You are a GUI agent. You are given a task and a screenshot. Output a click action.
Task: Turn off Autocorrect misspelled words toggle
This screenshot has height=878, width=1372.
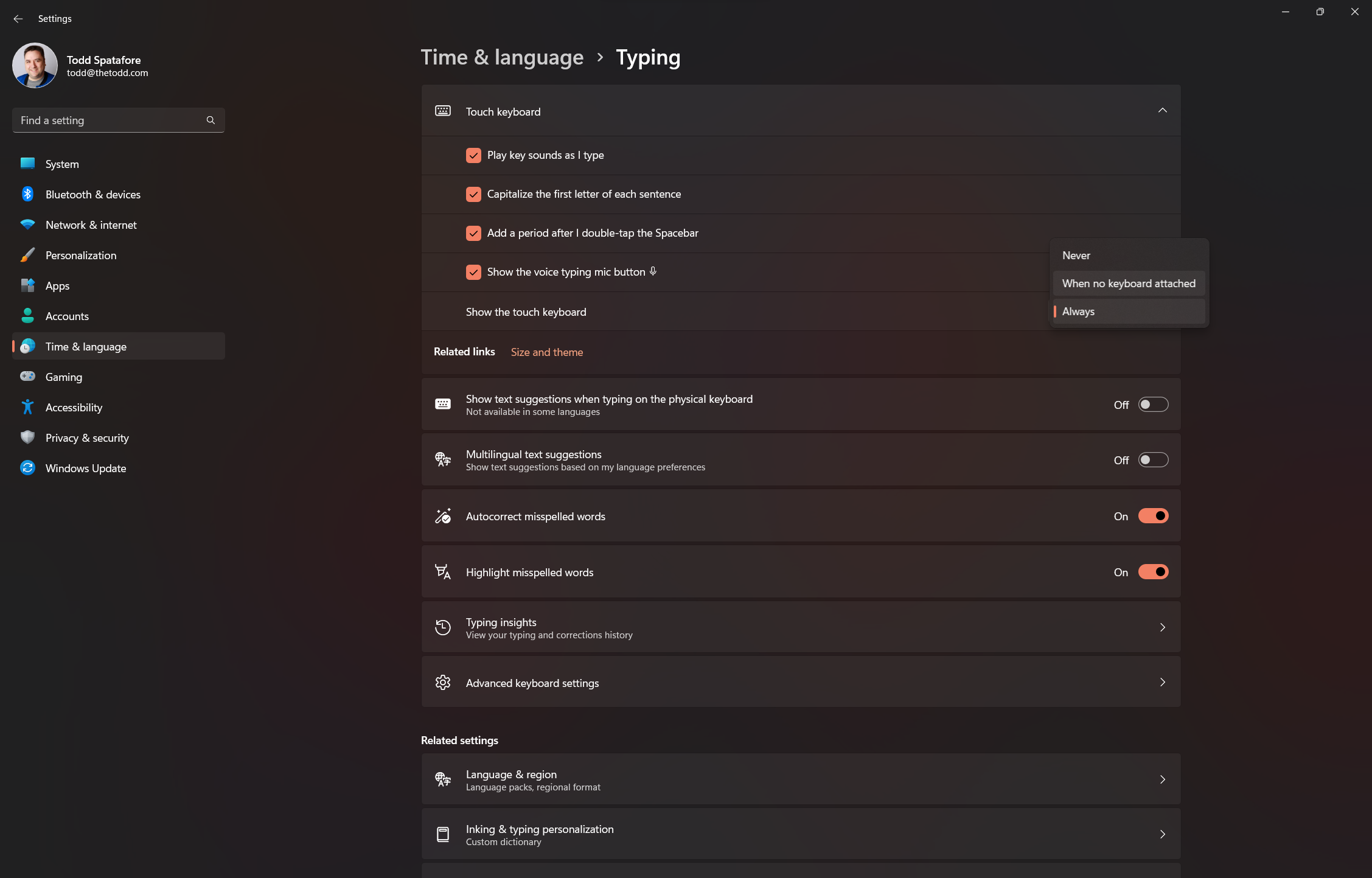[x=1153, y=516]
